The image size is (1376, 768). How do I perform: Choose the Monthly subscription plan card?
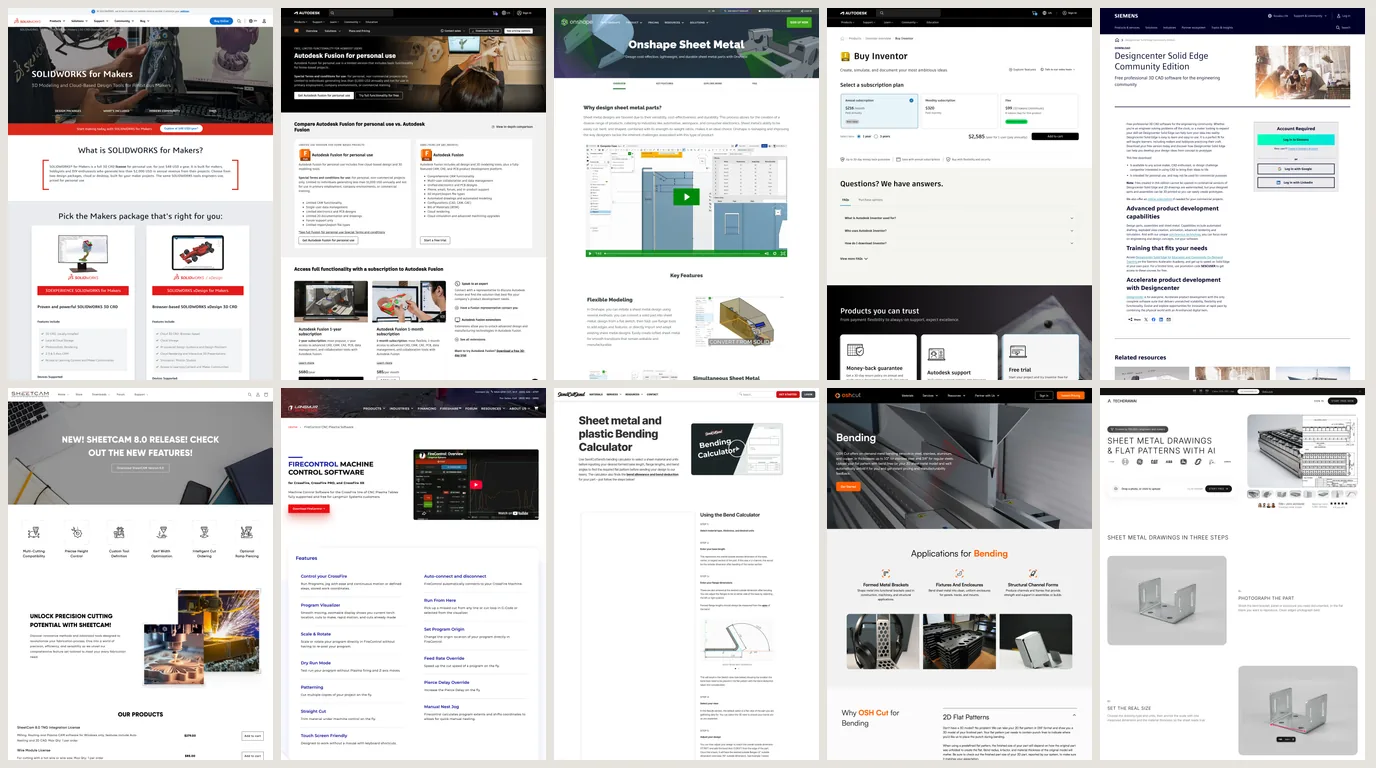959,111
